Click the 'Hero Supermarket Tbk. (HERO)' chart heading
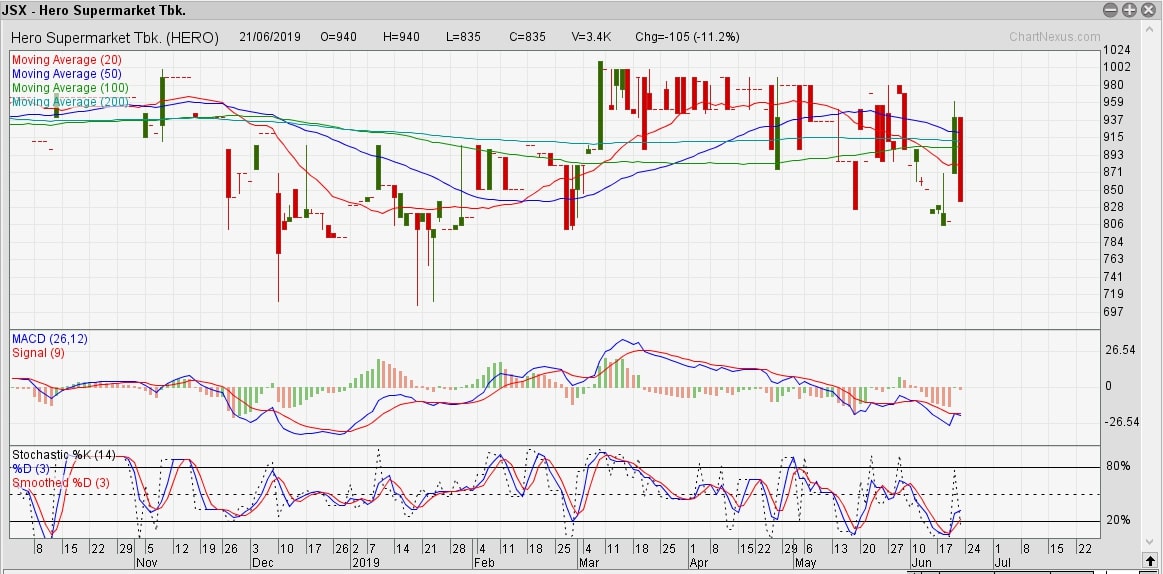1163x574 pixels. click(115, 37)
